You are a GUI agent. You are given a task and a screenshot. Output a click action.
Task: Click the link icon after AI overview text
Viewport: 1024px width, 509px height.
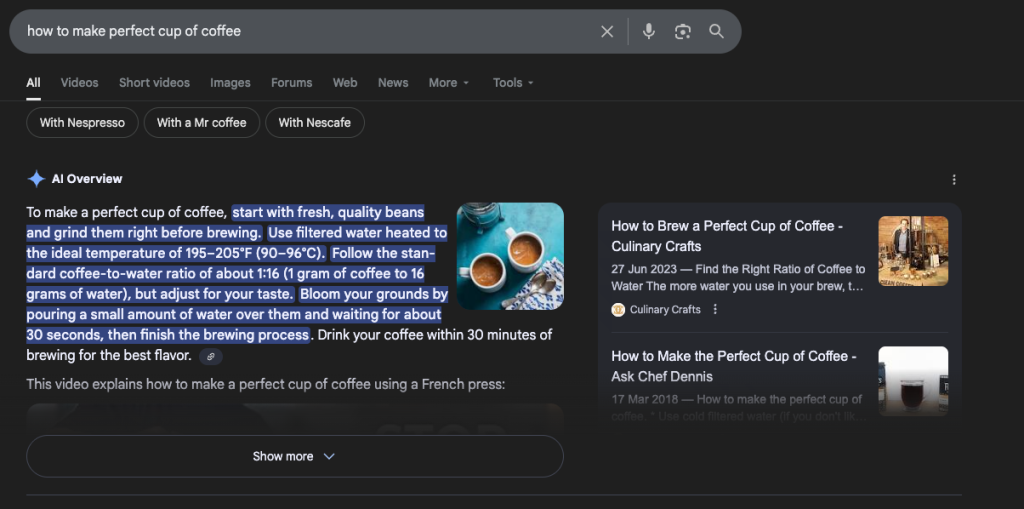coord(210,356)
